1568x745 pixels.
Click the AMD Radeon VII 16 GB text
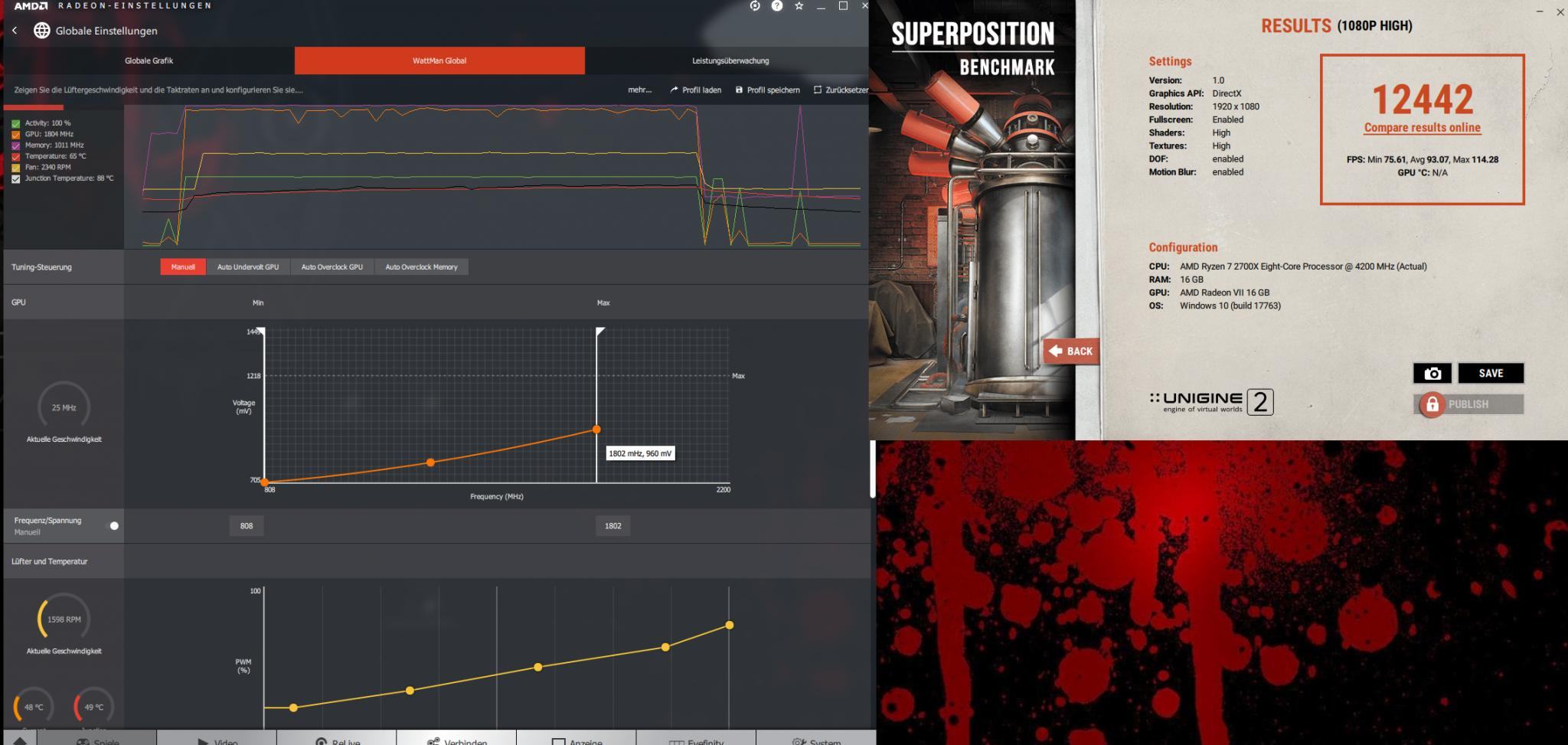[x=1224, y=292]
